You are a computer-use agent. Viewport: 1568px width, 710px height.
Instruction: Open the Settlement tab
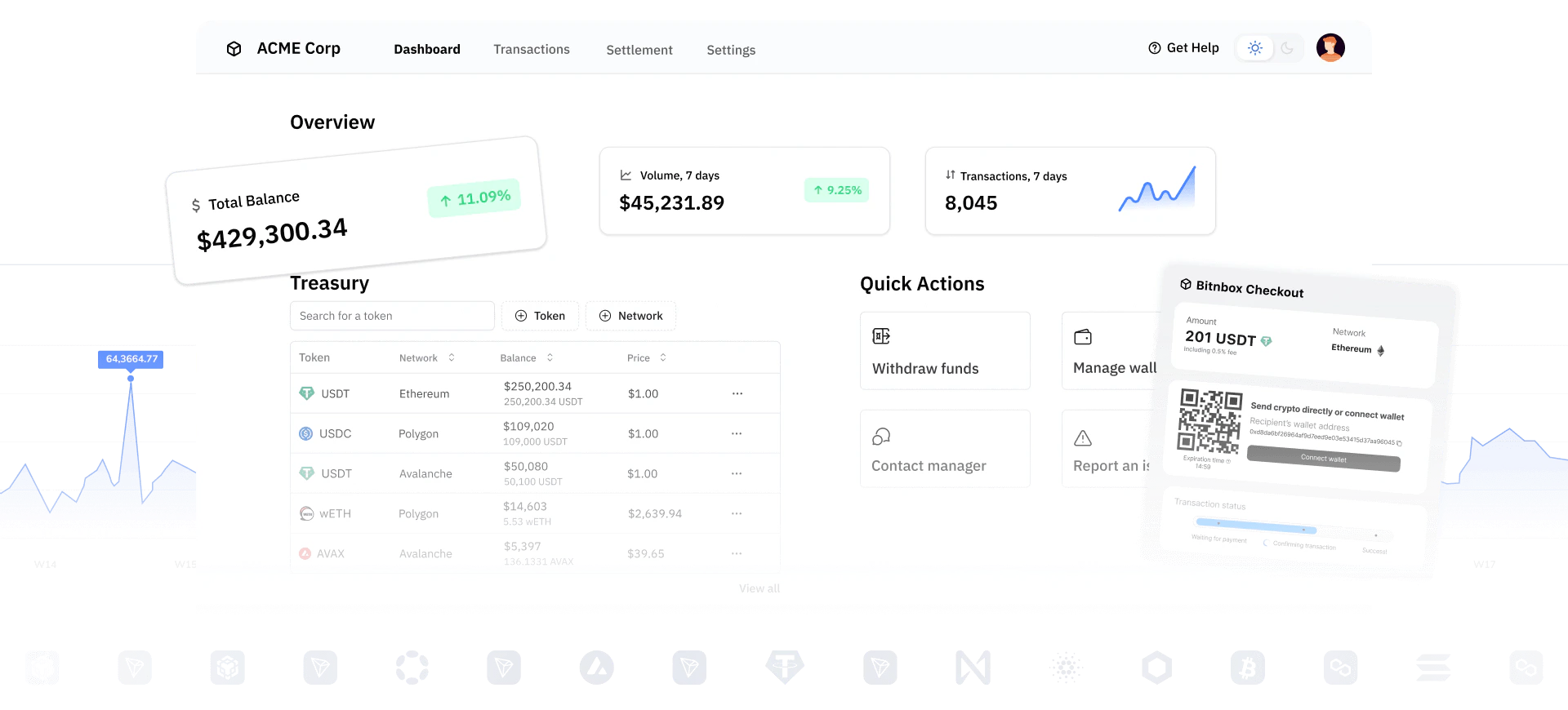click(639, 50)
